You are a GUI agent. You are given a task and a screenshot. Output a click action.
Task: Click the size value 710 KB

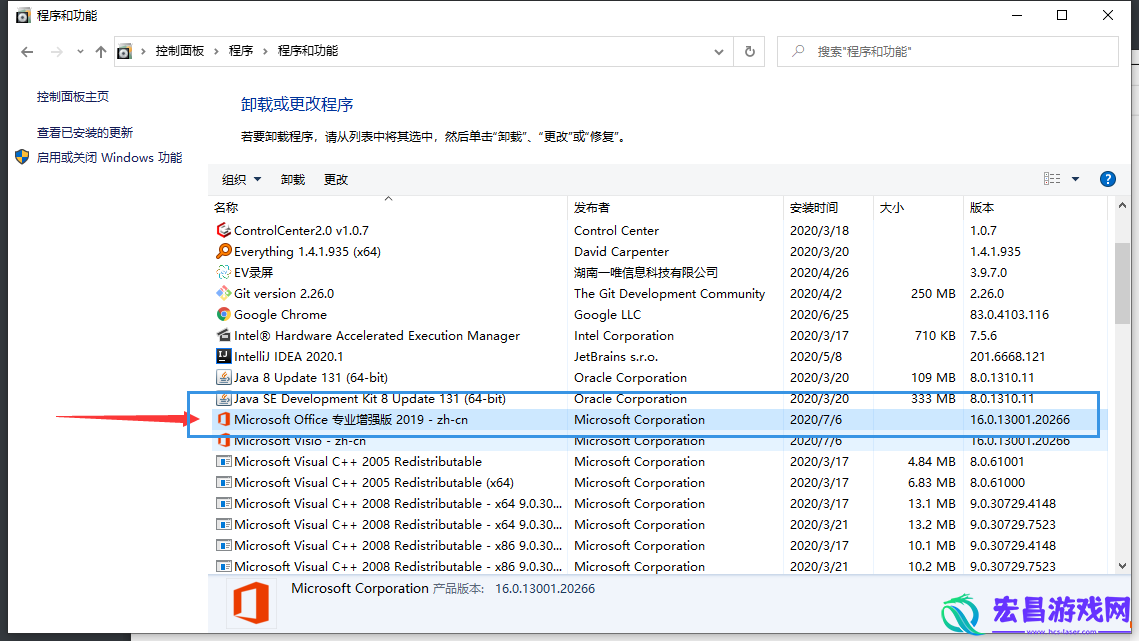point(936,336)
